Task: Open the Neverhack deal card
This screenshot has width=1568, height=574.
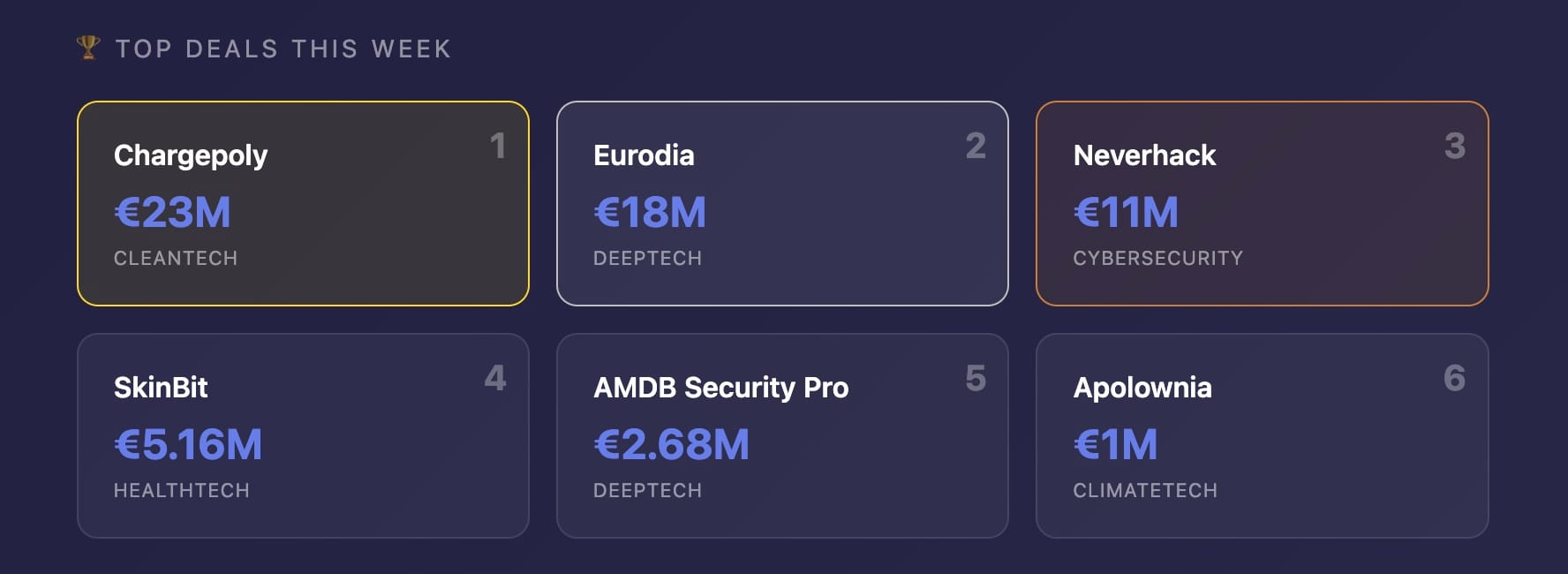Action: pyautogui.click(x=1262, y=203)
